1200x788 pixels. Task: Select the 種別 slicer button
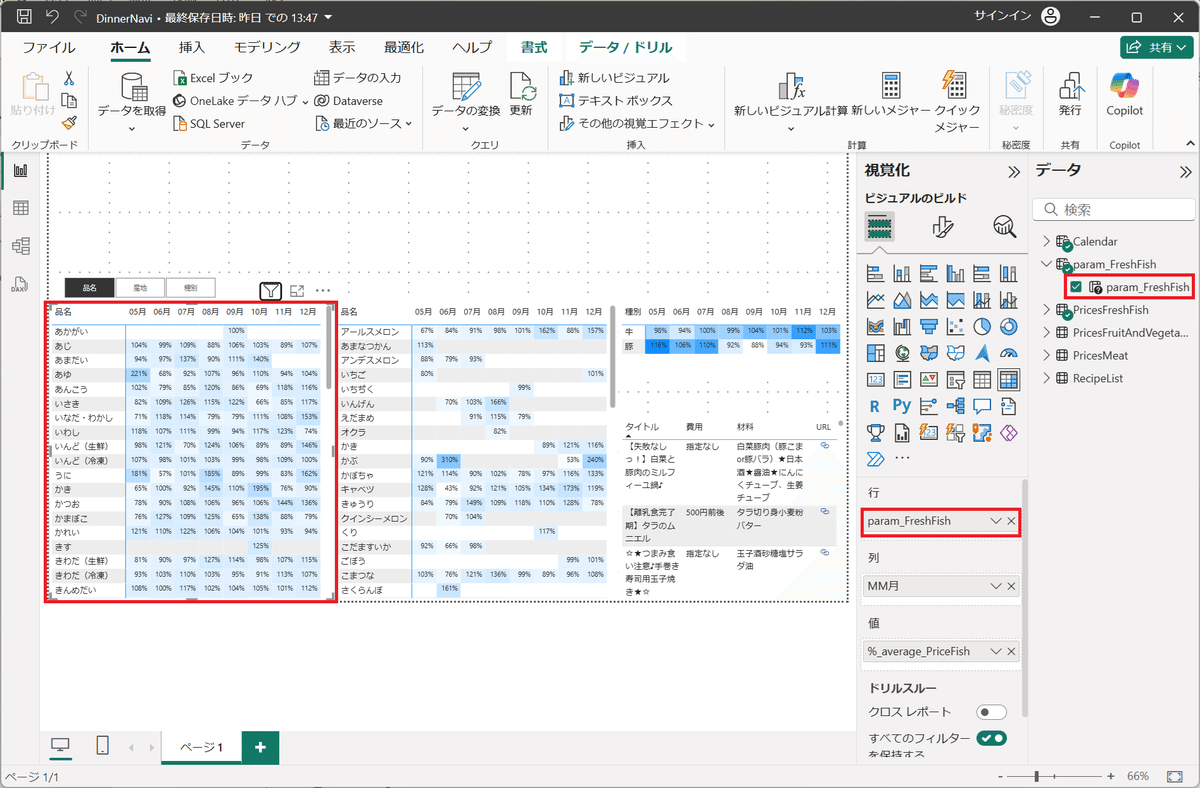[190, 287]
